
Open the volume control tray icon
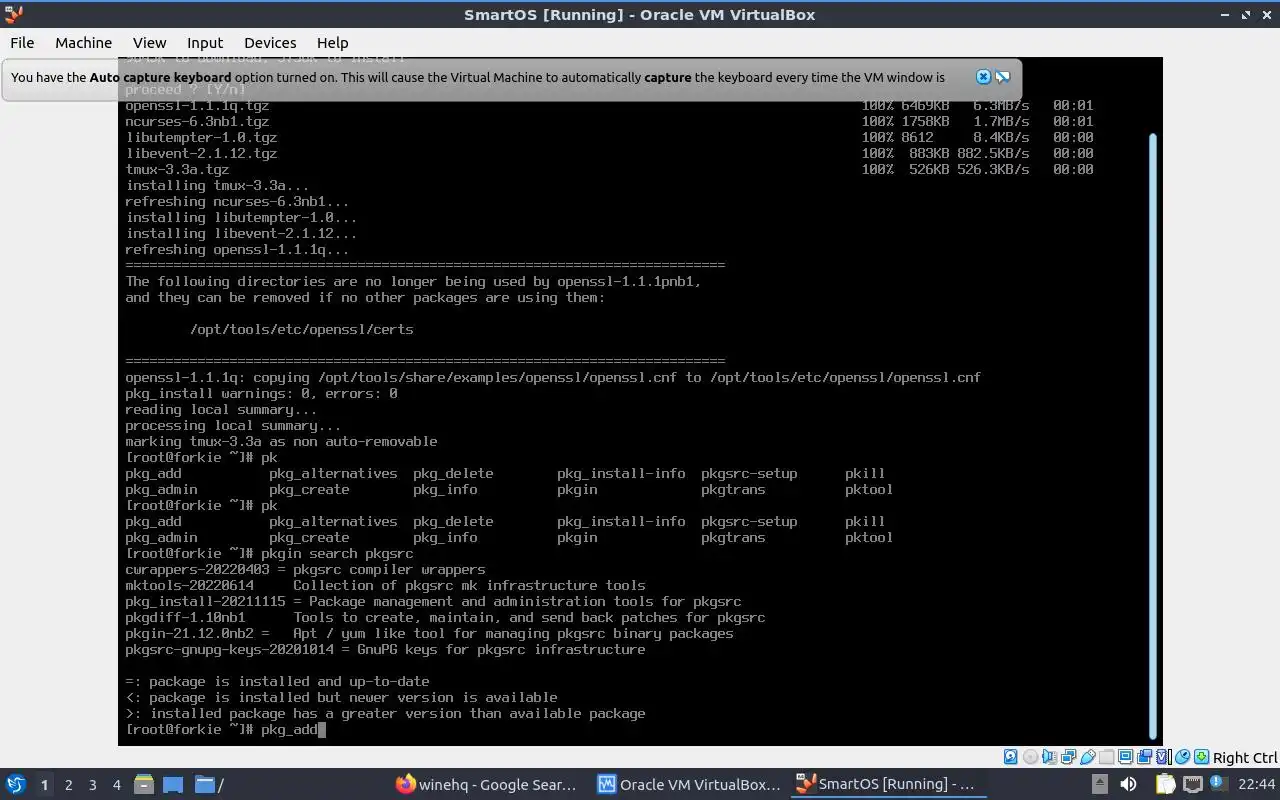tap(1128, 784)
